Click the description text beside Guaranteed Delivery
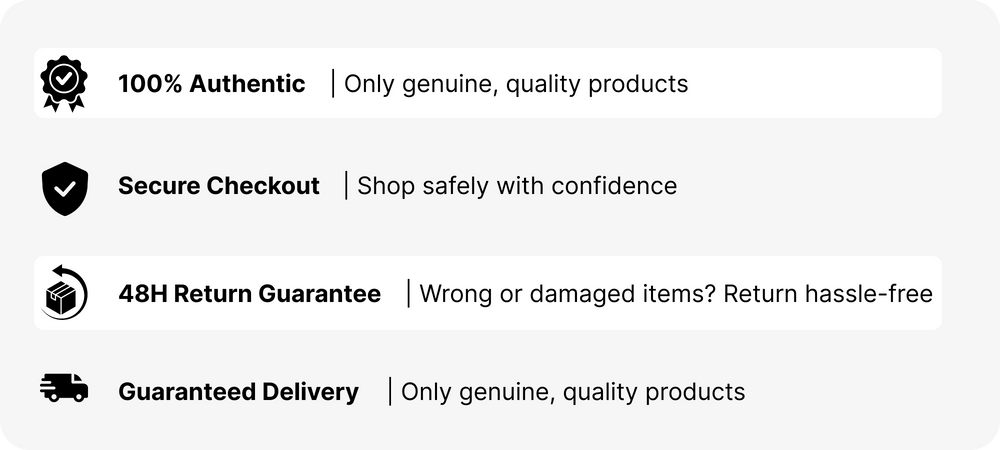This screenshot has width=1000, height=450. click(x=573, y=392)
